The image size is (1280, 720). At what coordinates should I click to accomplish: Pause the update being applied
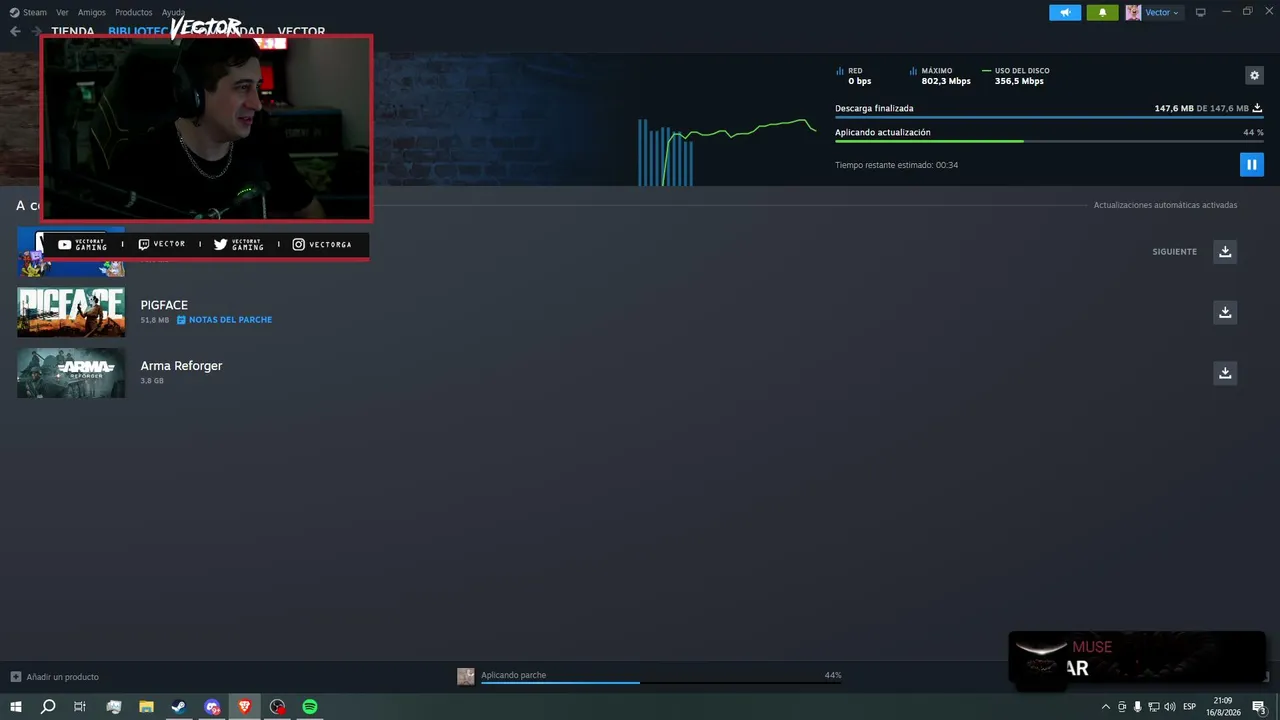pos(1251,164)
